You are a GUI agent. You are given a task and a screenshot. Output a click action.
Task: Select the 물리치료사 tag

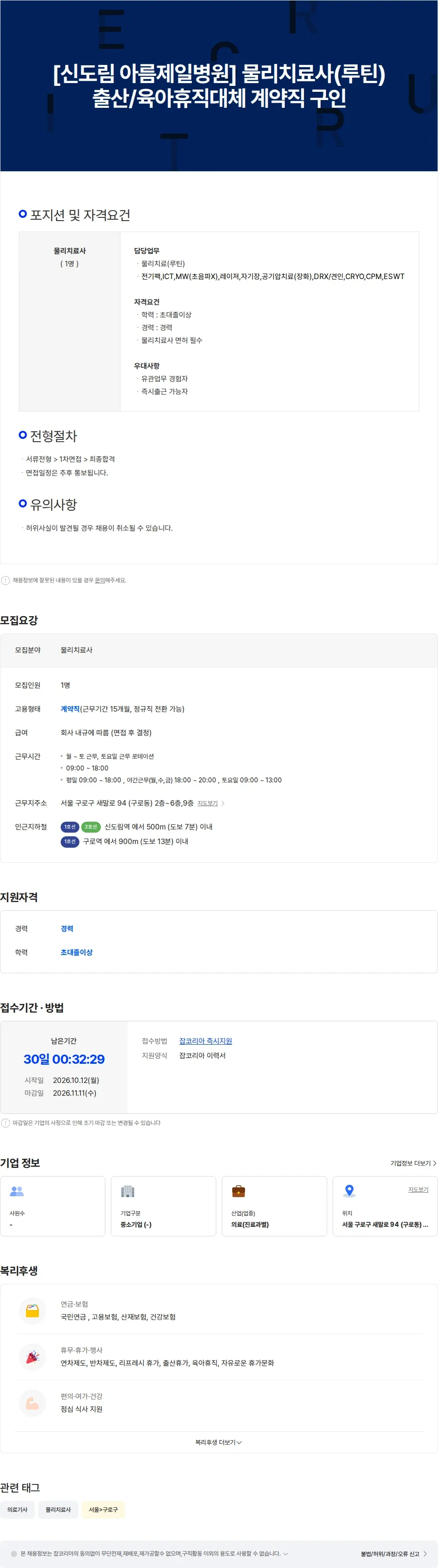coord(58,1509)
